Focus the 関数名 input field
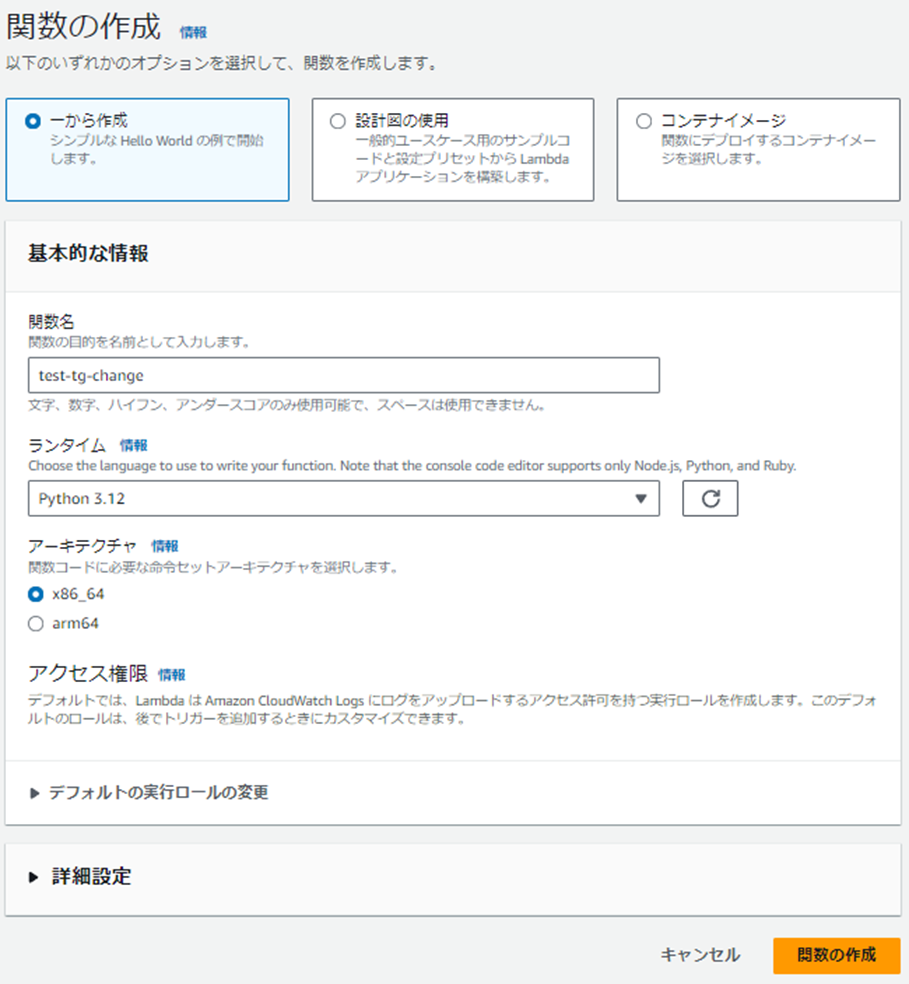This screenshot has height=984, width=909. click(344, 375)
